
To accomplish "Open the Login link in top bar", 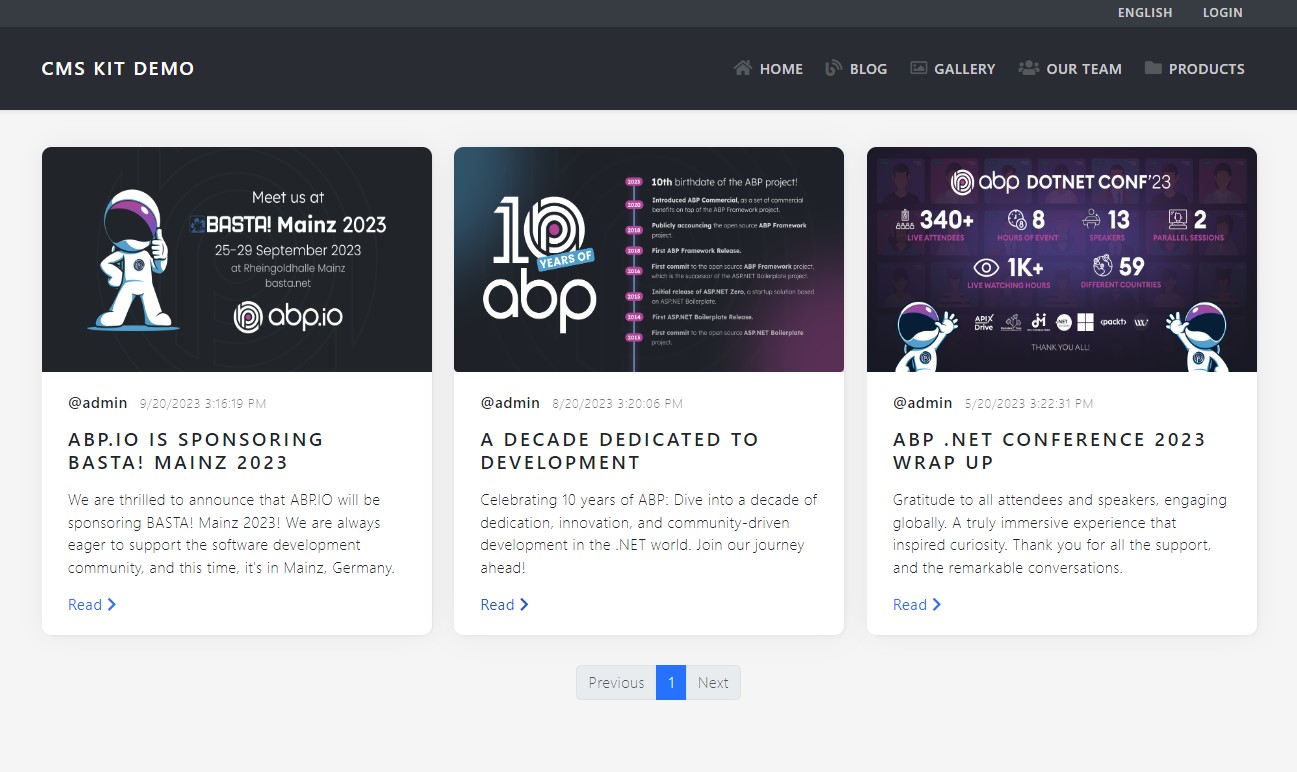I will tap(1222, 13).
